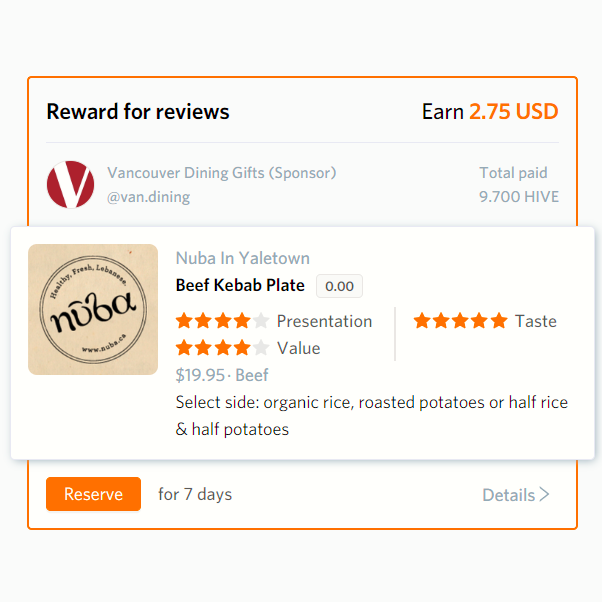Open the Nuba In Yaletown link

(x=243, y=258)
